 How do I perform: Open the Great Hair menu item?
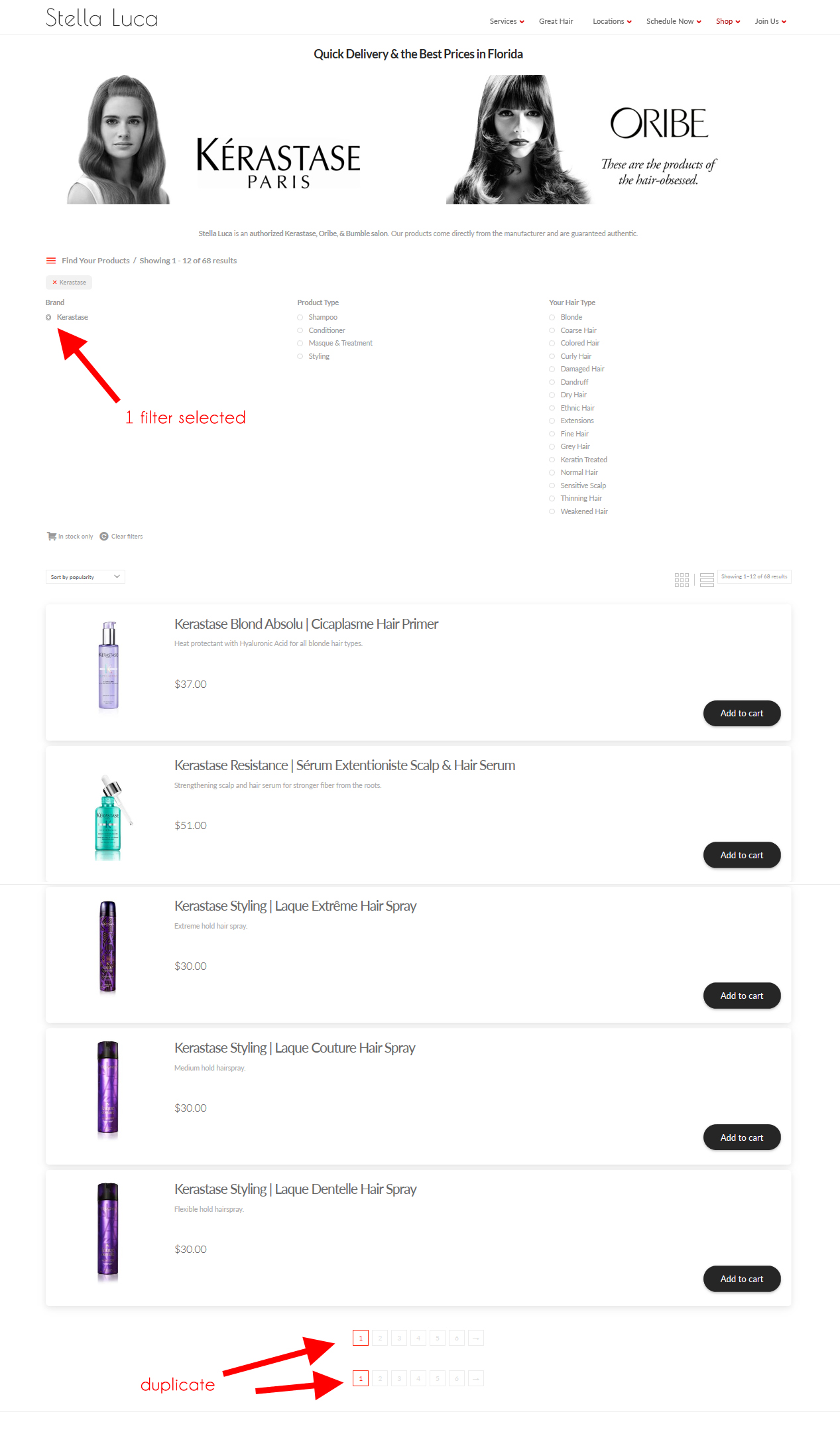(556, 21)
